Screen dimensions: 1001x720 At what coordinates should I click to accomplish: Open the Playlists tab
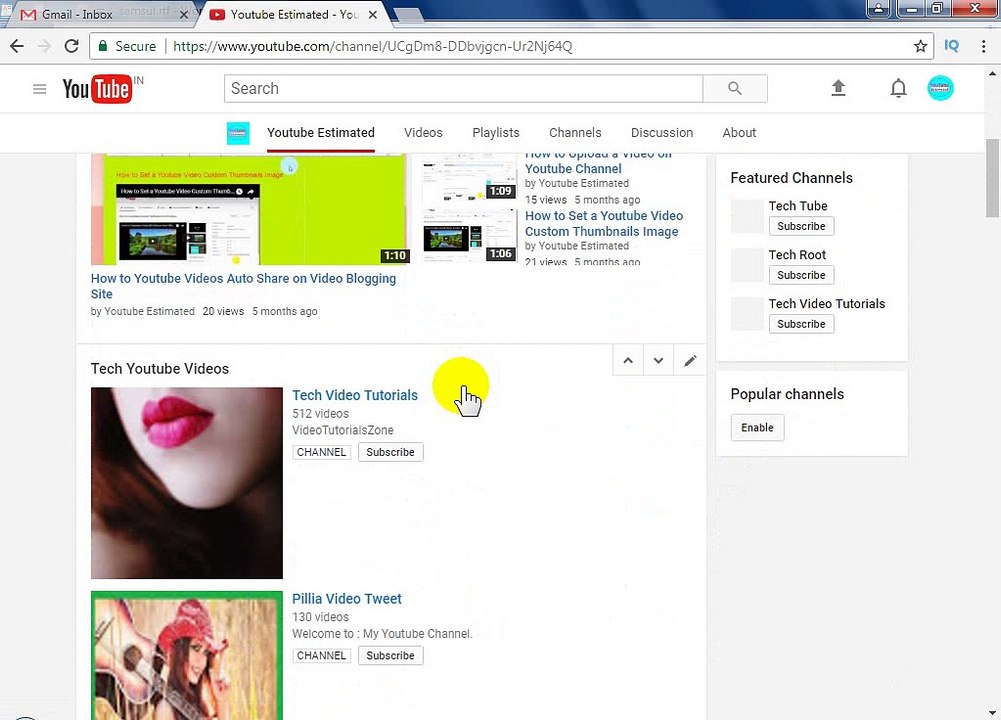point(496,133)
